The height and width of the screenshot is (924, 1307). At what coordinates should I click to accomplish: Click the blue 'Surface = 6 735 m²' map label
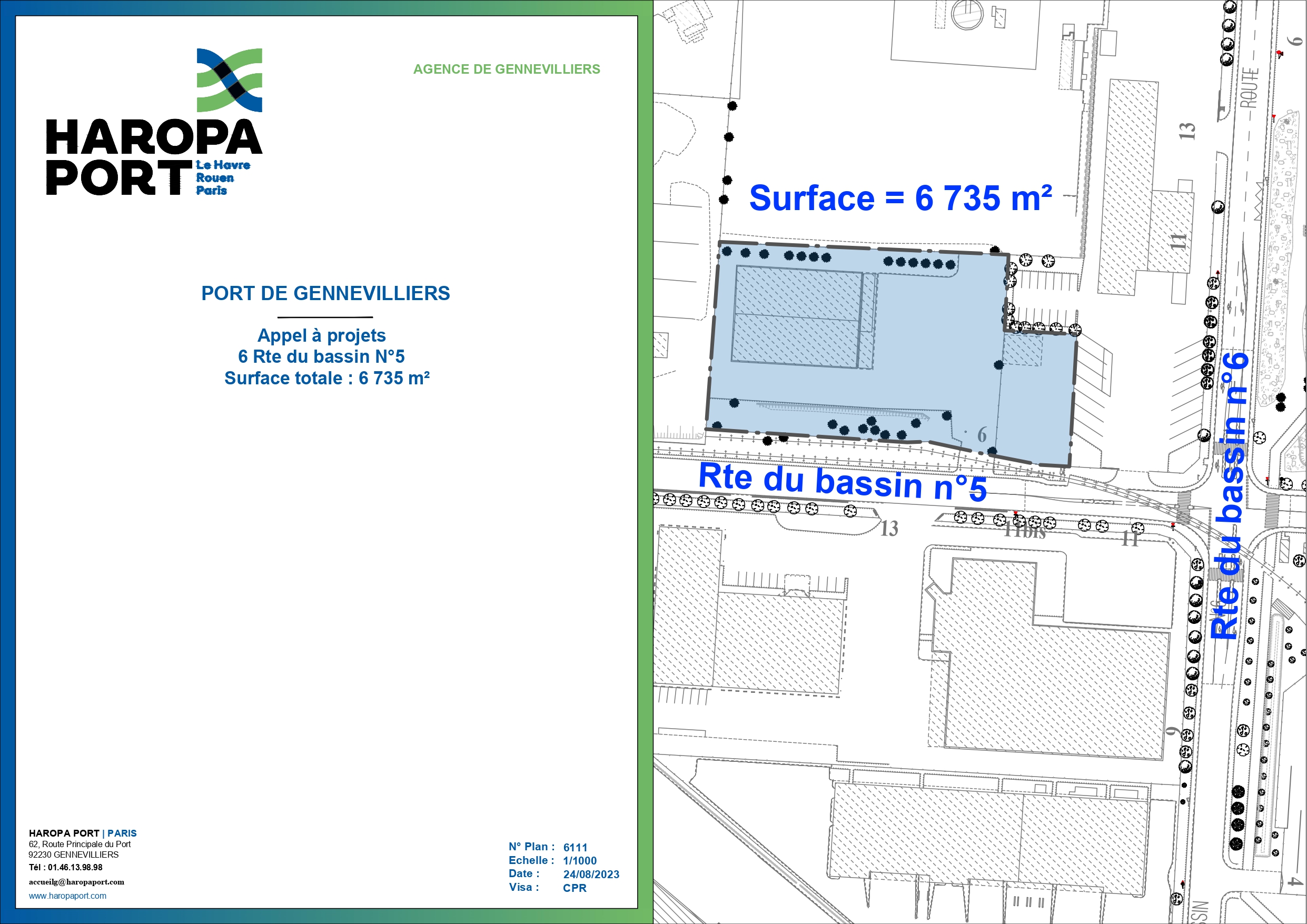pyautogui.click(x=900, y=198)
